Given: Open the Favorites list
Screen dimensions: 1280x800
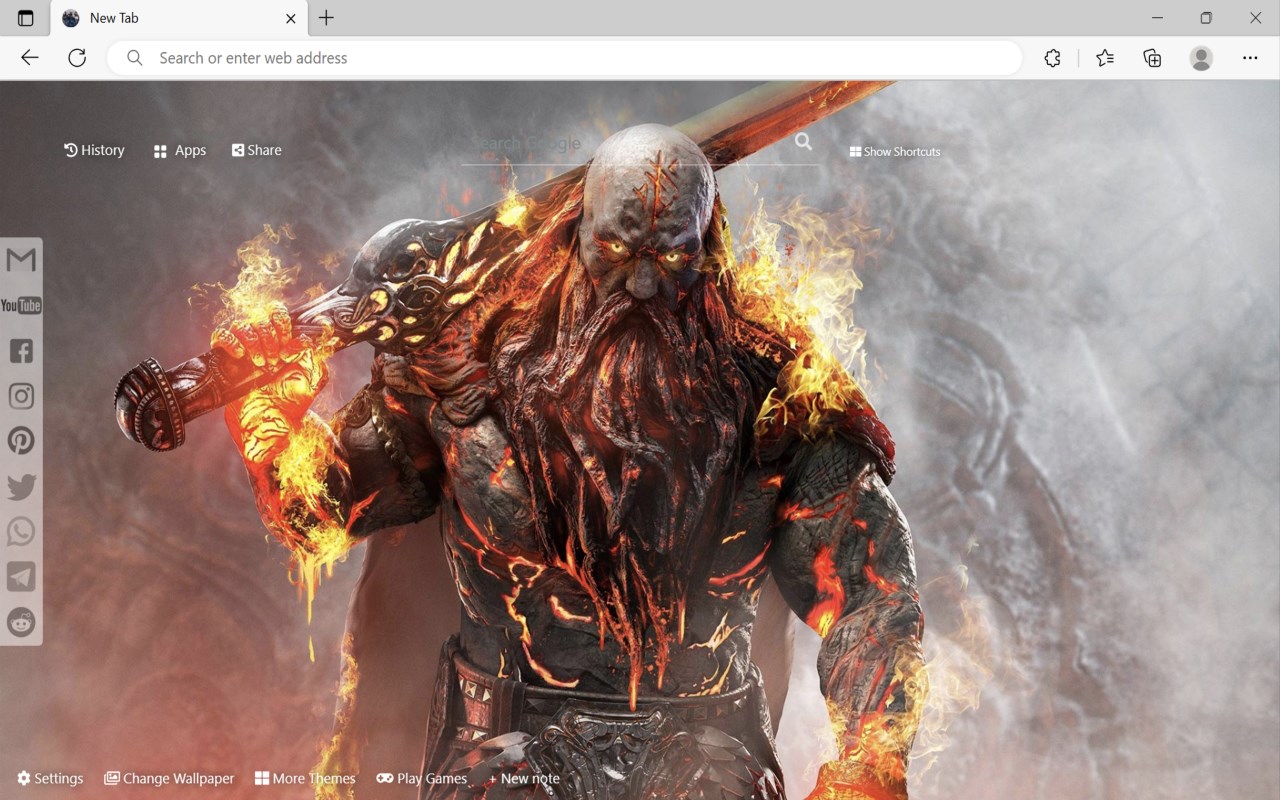Looking at the screenshot, I should click(1105, 58).
